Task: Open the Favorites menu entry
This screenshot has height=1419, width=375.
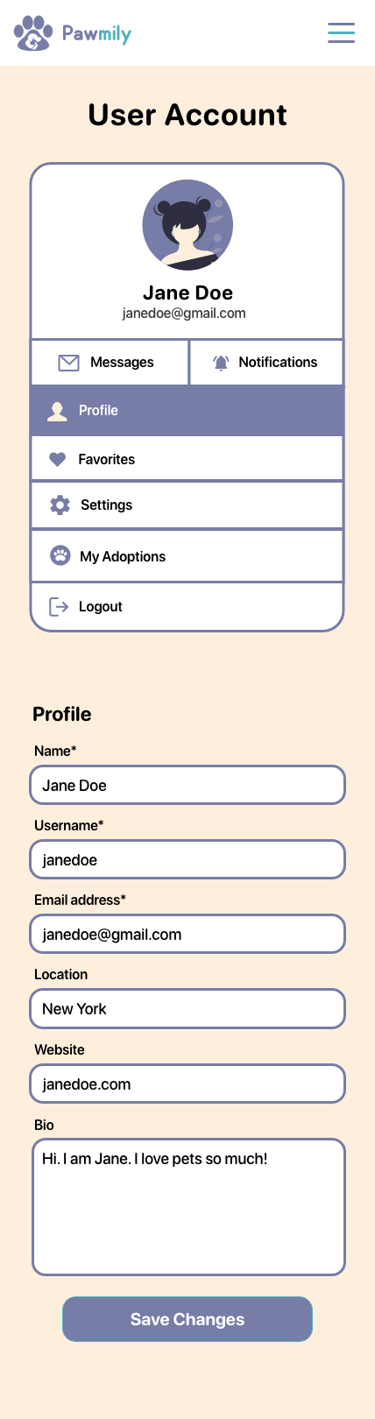Action: (x=187, y=459)
